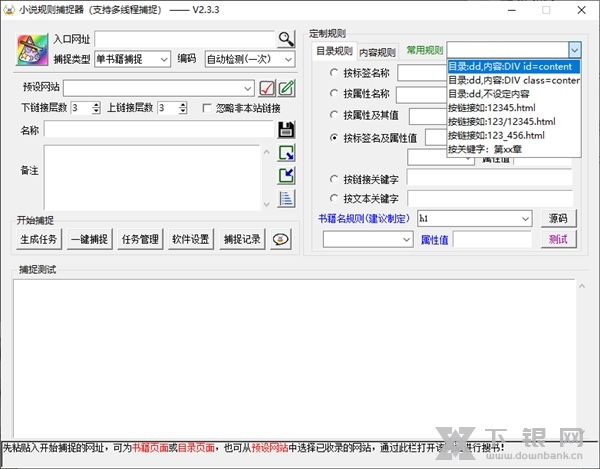Switch to the 内容规则 tab
Image resolution: width=600 pixels, height=469 pixels.
pos(377,52)
